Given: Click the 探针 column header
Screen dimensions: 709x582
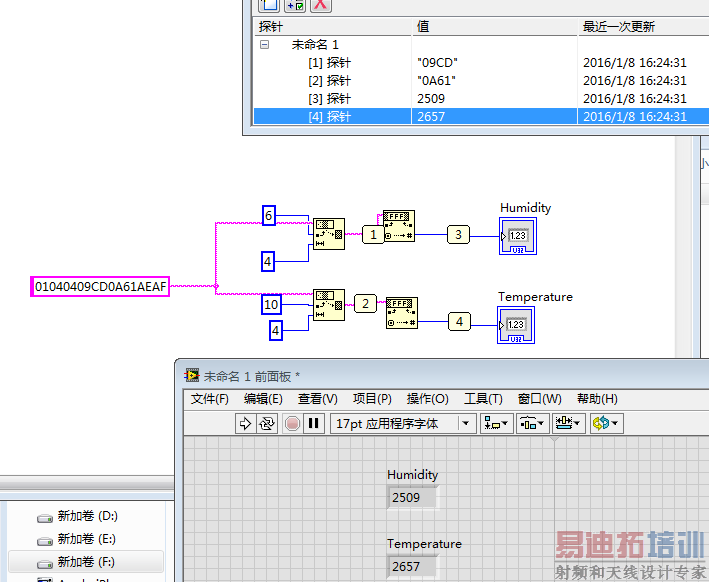Looking at the screenshot, I should [333, 27].
